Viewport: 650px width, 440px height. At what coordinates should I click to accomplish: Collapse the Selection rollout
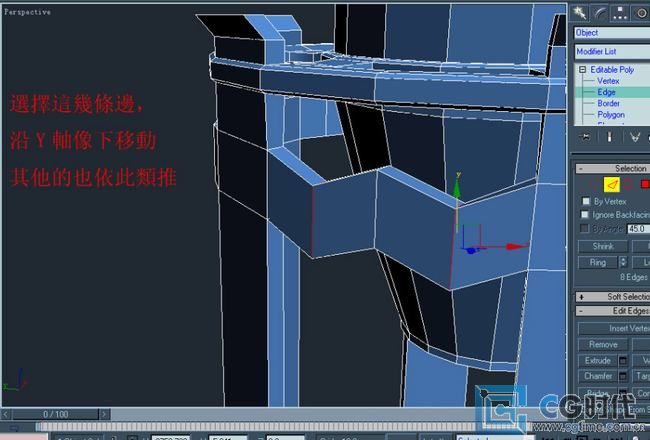click(x=612, y=168)
